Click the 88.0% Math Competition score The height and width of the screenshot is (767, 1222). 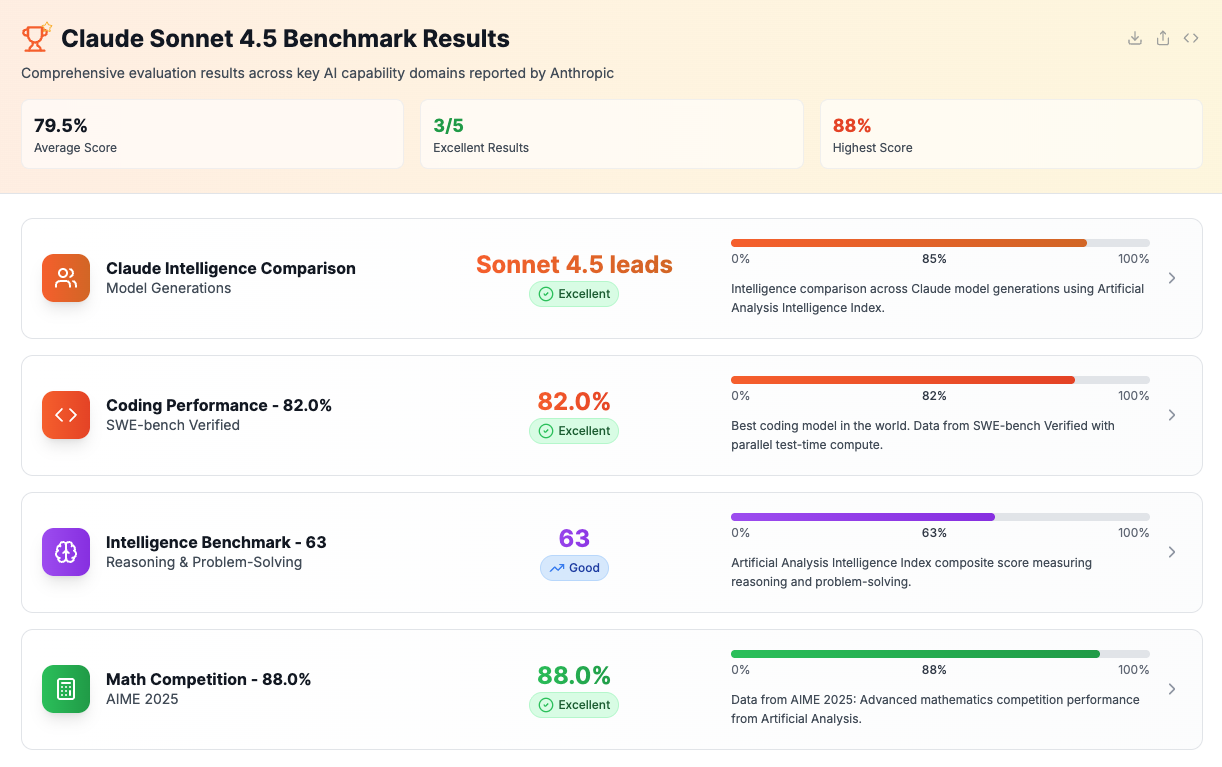573,675
